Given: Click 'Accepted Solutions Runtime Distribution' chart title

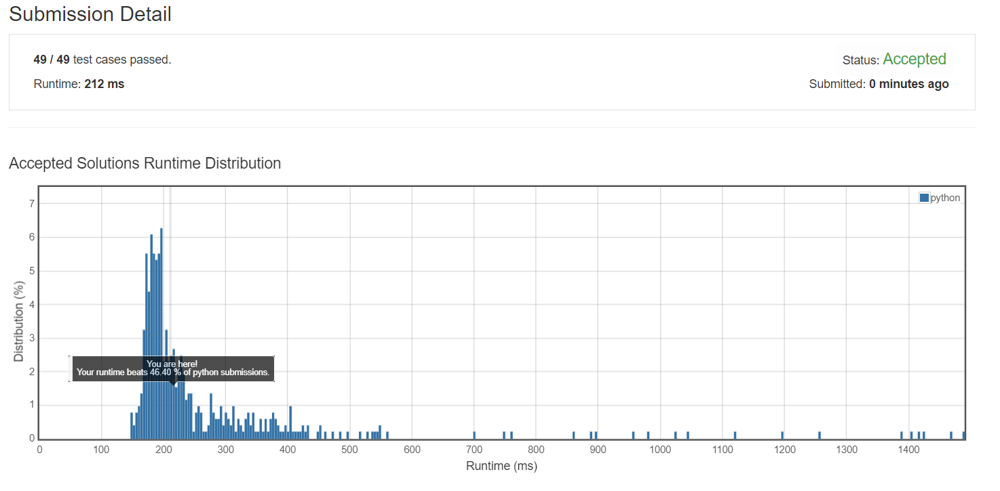Looking at the screenshot, I should 145,163.
